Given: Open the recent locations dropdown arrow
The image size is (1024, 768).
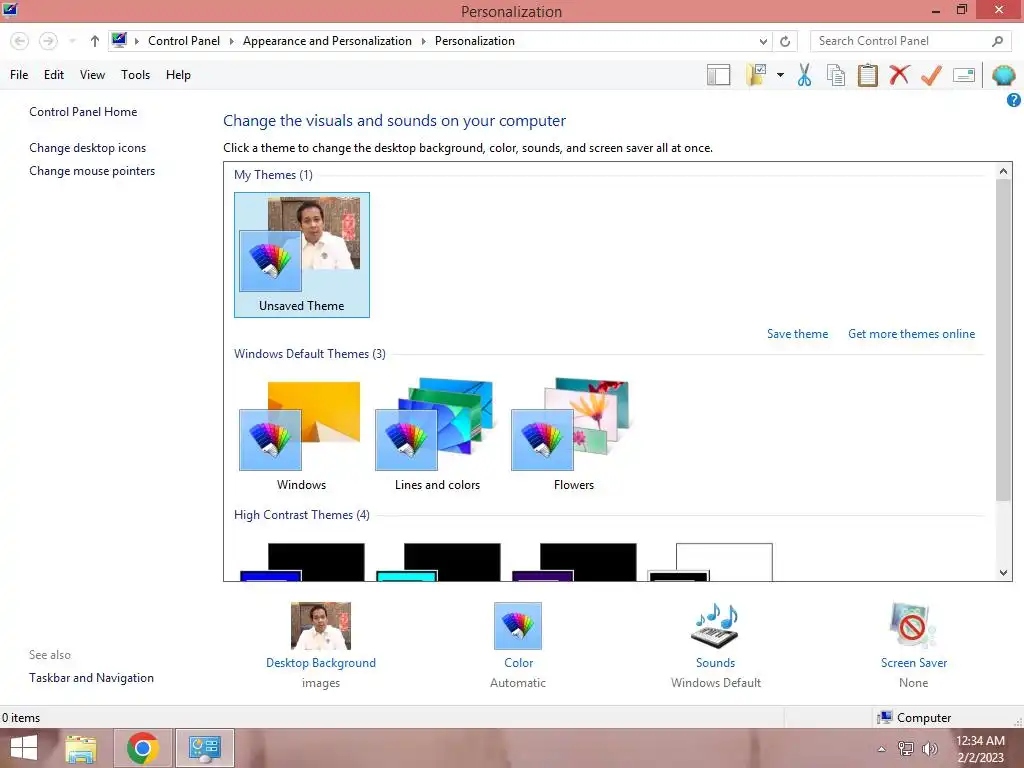Looking at the screenshot, I should click(72, 41).
